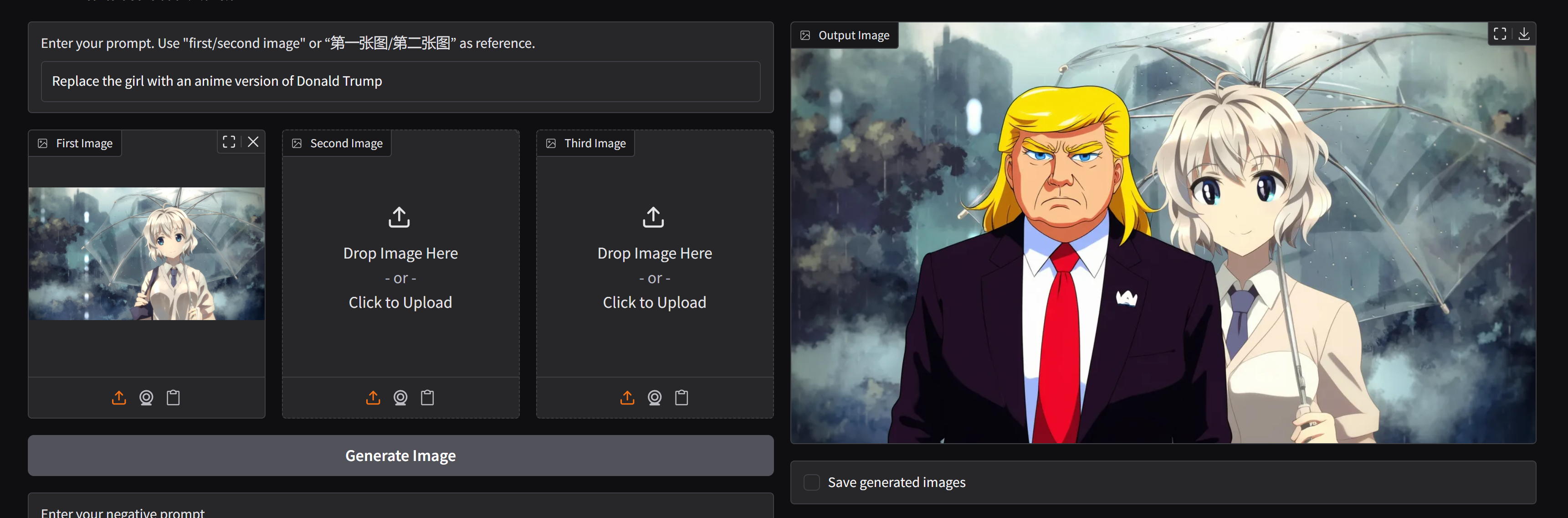Click the uploaded First Image thumbnail
This screenshot has width=1568, height=518.
pos(147,254)
